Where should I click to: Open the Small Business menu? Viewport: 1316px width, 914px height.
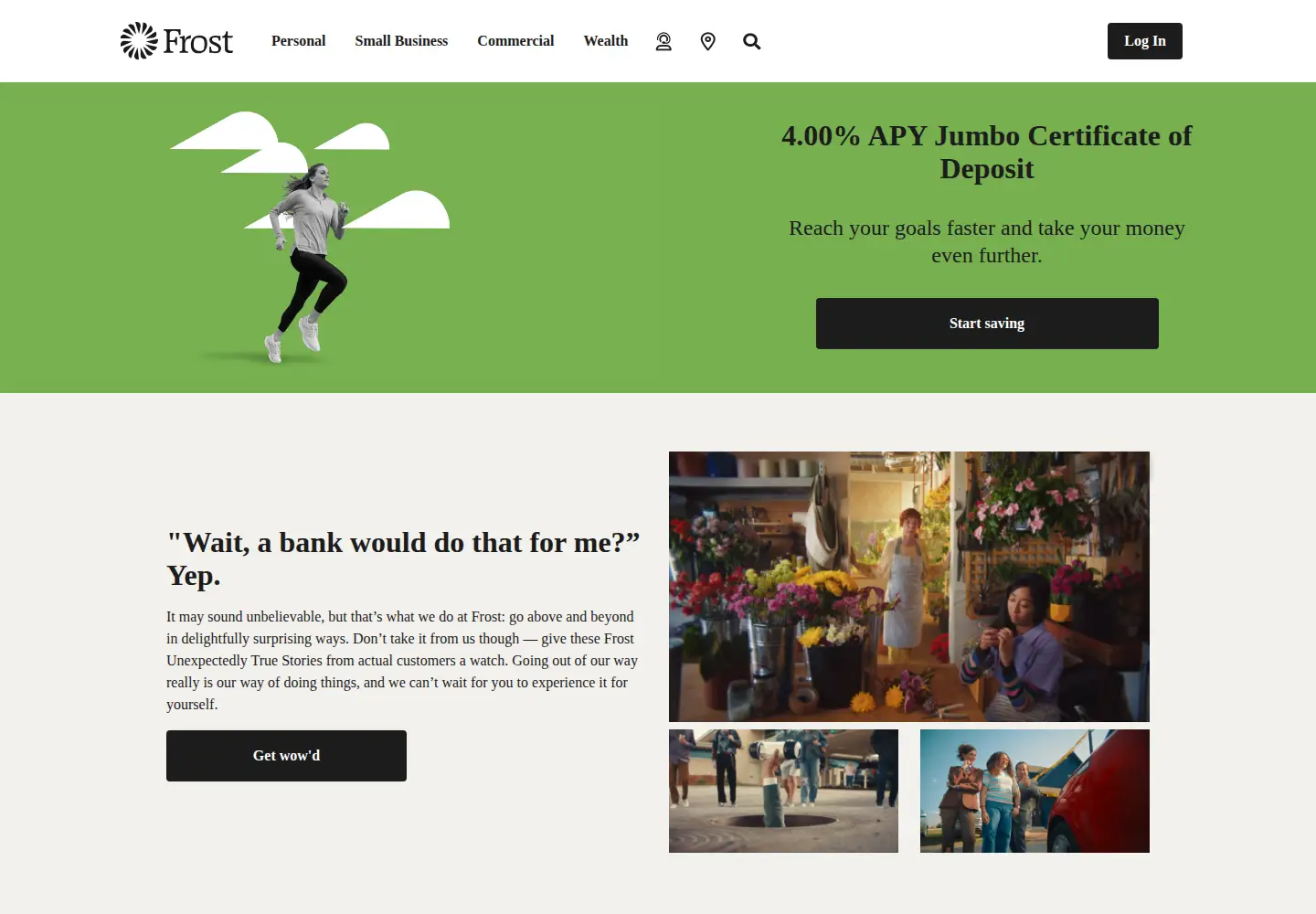pos(401,41)
